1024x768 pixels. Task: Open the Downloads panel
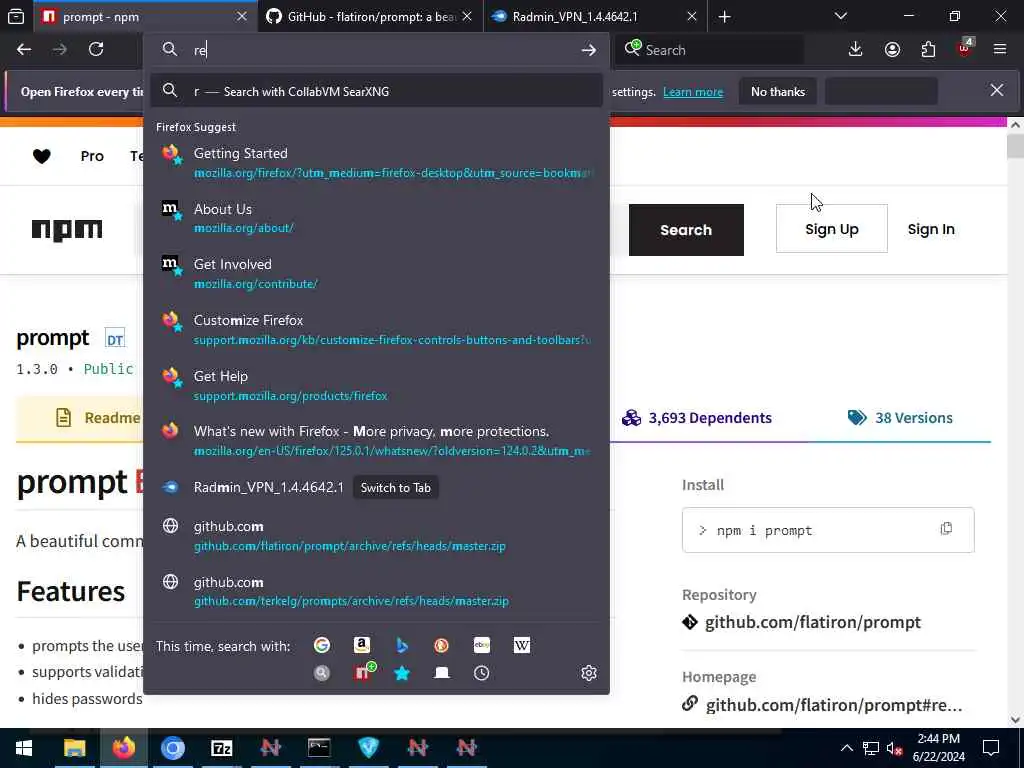pos(856,50)
